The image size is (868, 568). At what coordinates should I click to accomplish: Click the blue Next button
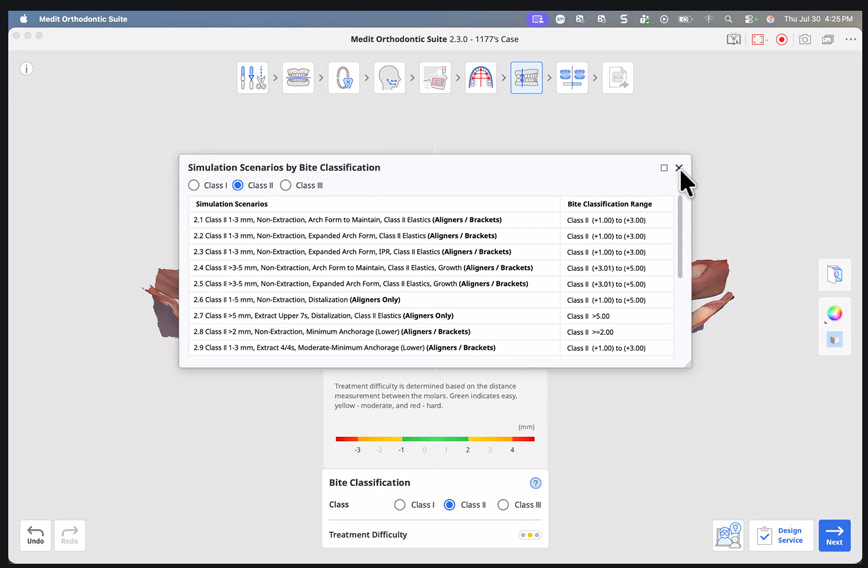834,535
